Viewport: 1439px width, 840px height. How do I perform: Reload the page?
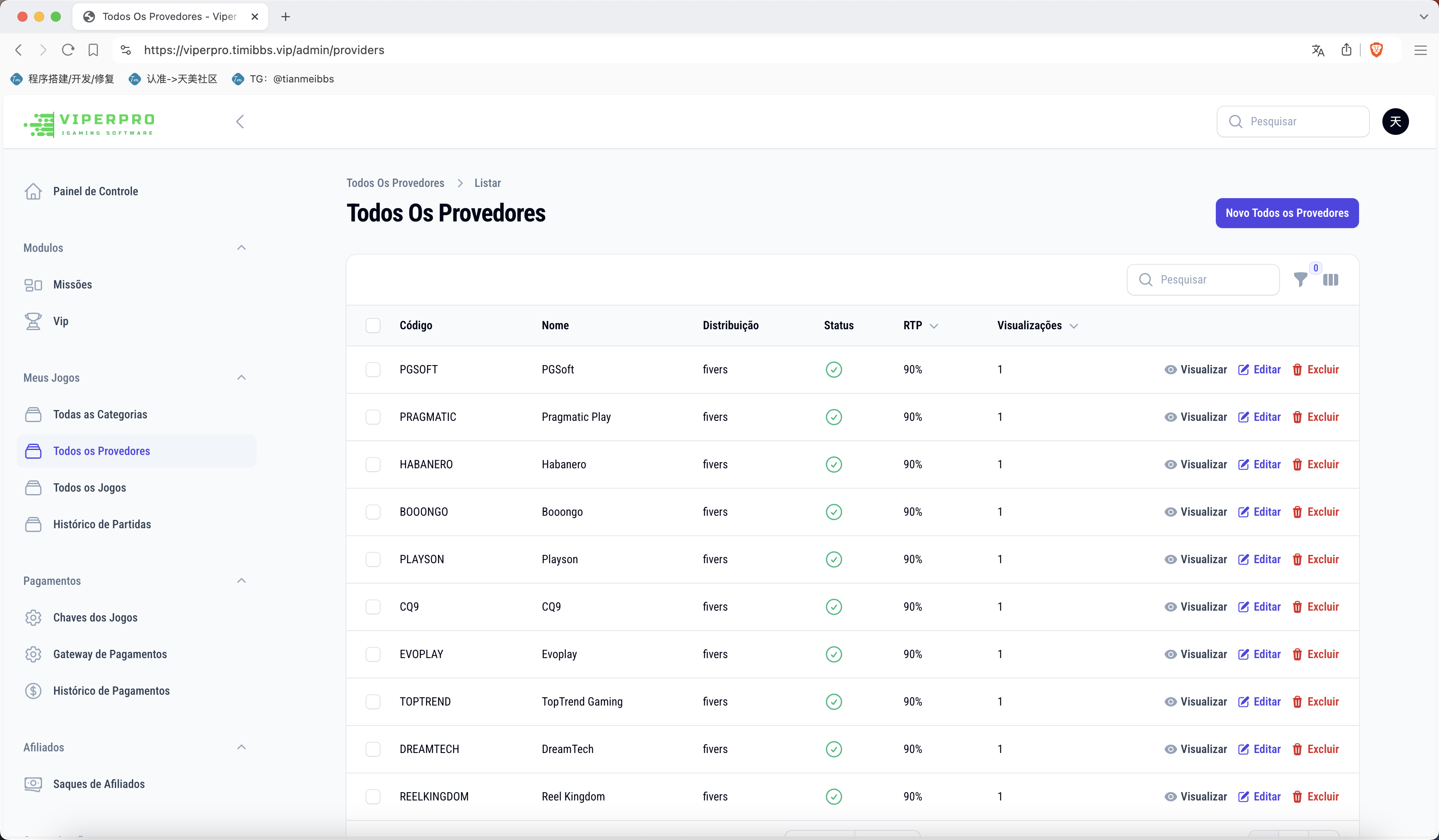click(68, 50)
